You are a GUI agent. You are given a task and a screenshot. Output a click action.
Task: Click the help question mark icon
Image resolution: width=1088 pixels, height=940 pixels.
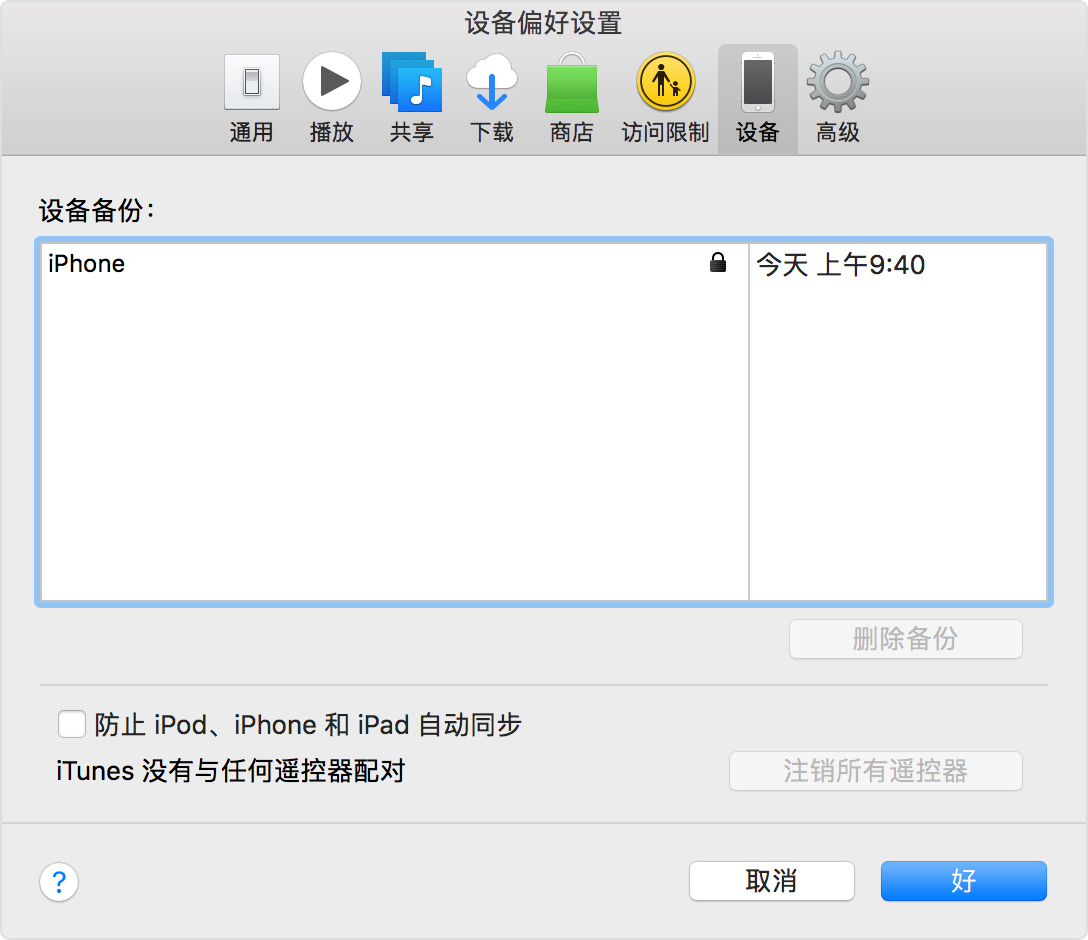click(58, 882)
